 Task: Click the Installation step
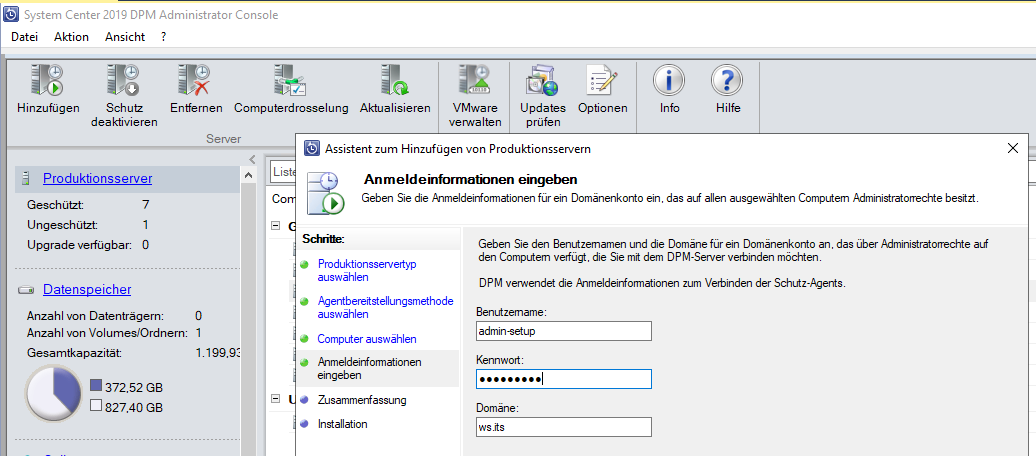[x=343, y=424]
